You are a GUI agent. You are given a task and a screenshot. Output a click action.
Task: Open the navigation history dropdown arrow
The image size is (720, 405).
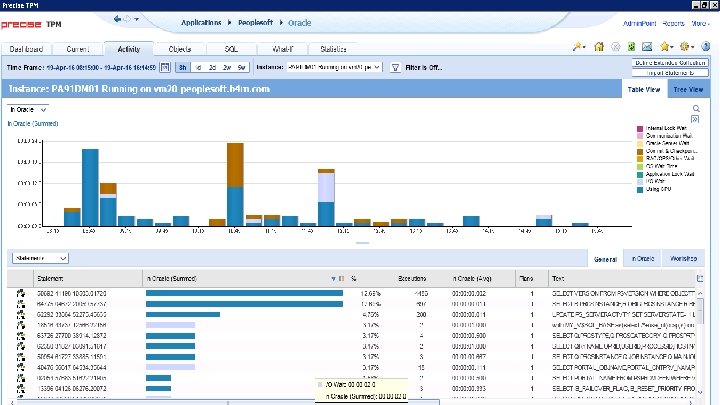pos(136,19)
